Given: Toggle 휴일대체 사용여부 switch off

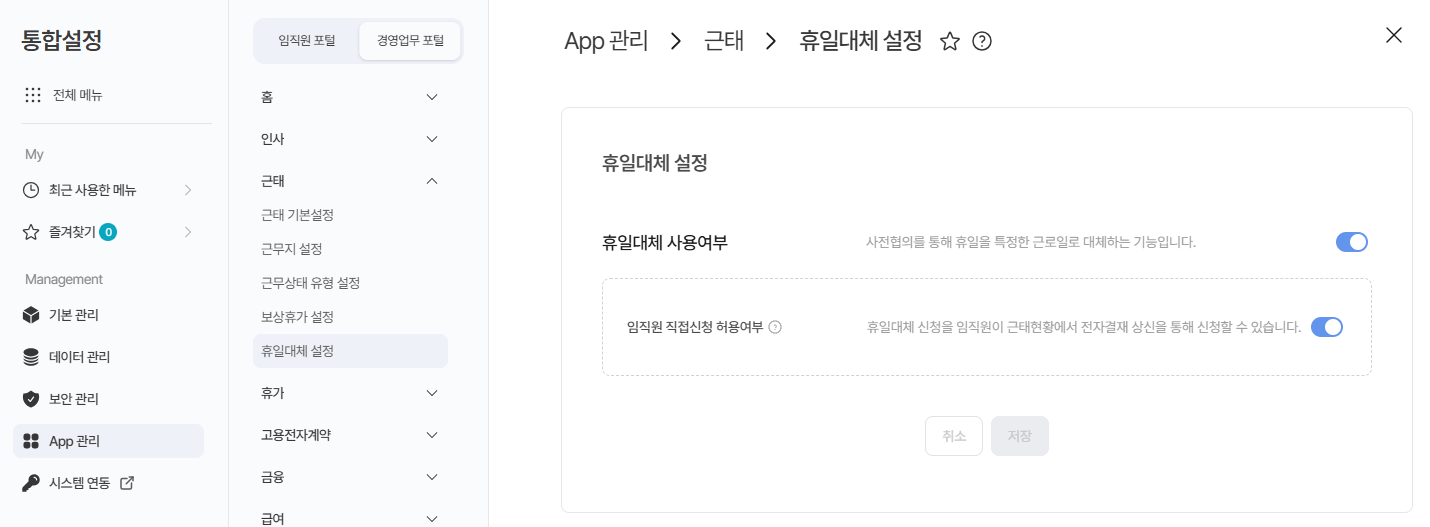Looking at the screenshot, I should coord(1351,242).
